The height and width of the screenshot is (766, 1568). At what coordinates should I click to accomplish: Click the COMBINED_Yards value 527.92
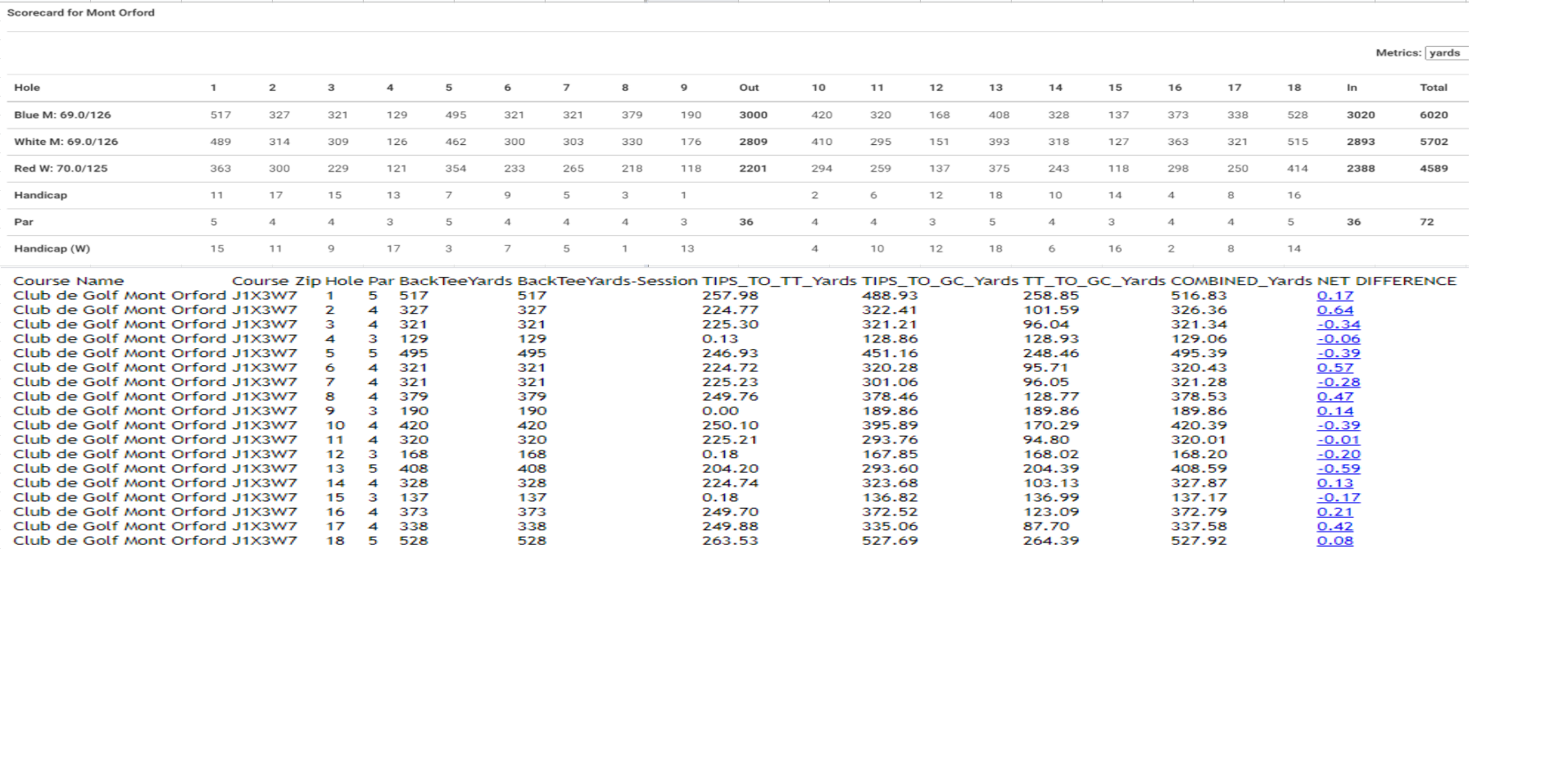pos(1199,541)
